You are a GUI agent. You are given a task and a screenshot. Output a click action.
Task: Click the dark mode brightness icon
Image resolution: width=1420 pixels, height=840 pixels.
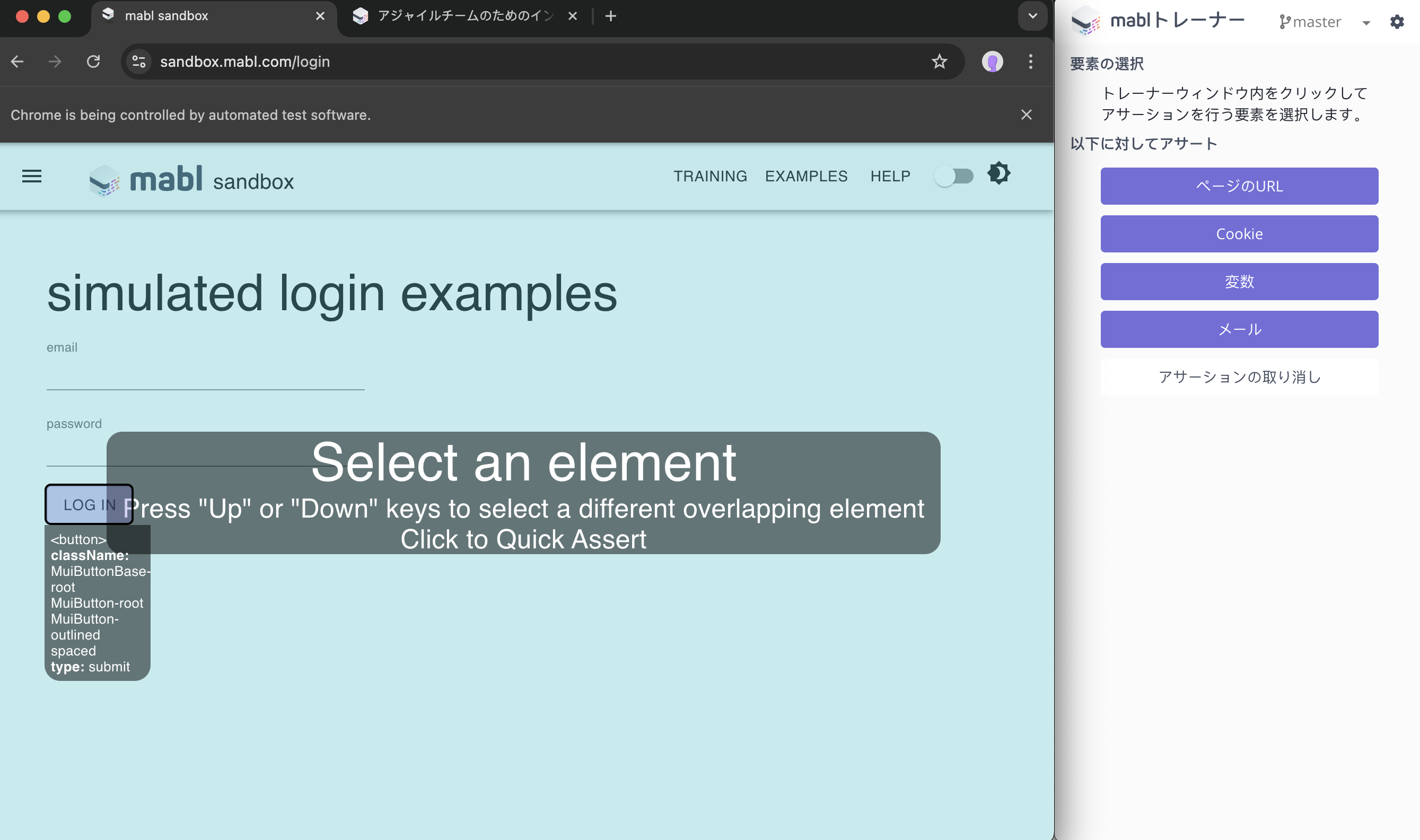point(999,173)
